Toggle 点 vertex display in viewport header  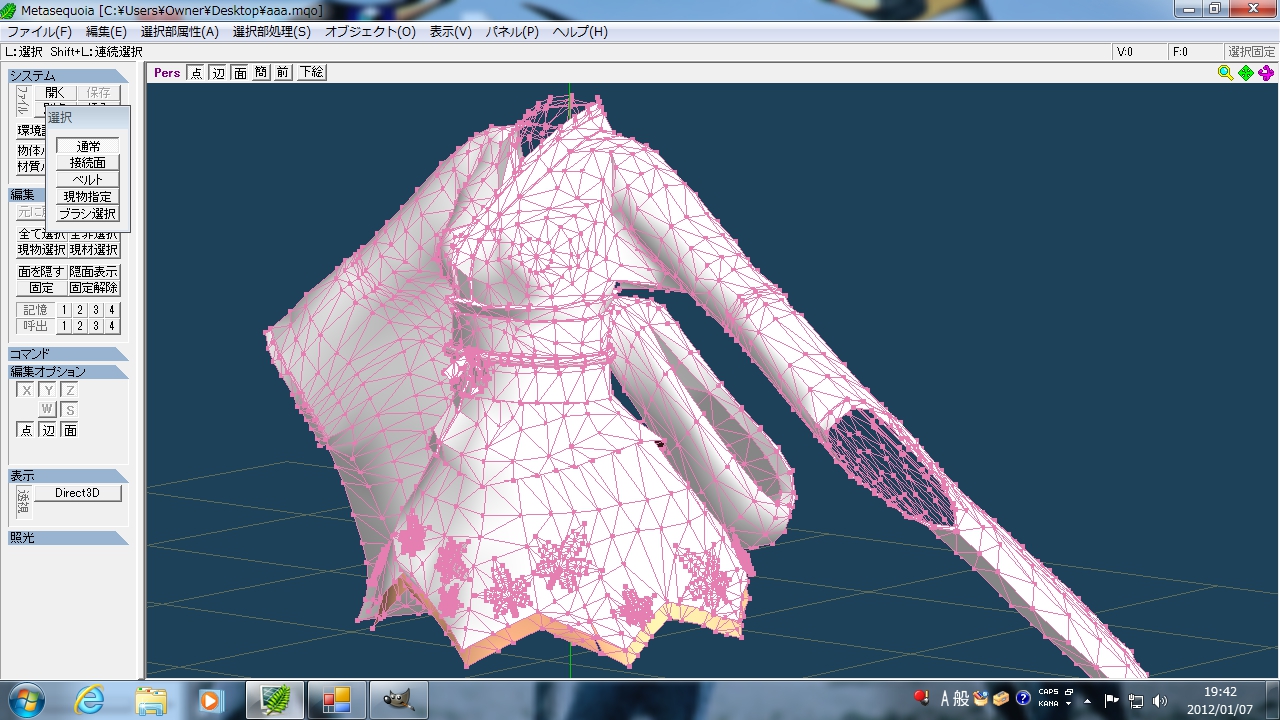[196, 73]
